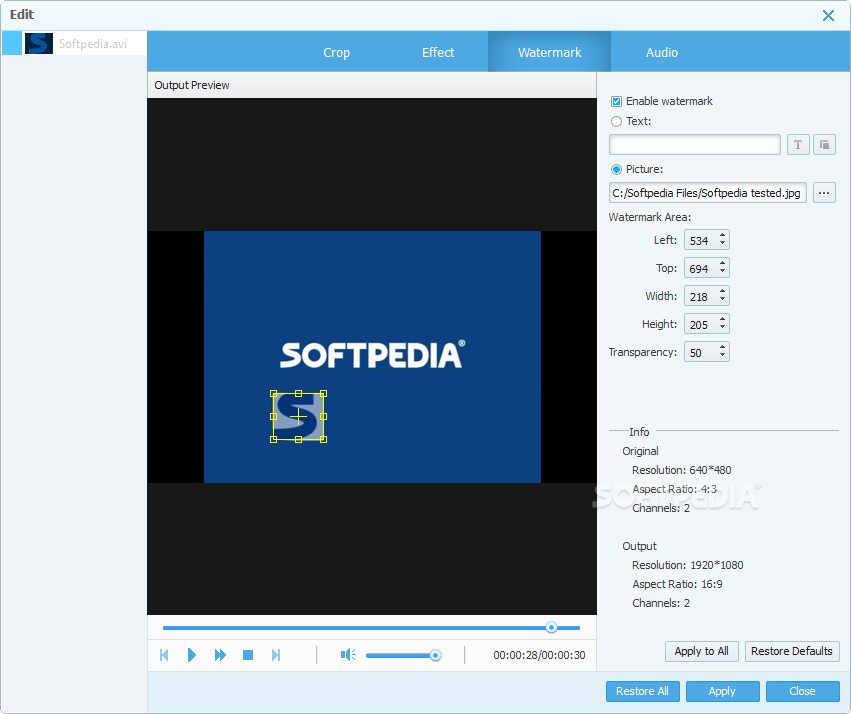851x714 pixels.
Task: Decrease the Top value
Action: 722,272
